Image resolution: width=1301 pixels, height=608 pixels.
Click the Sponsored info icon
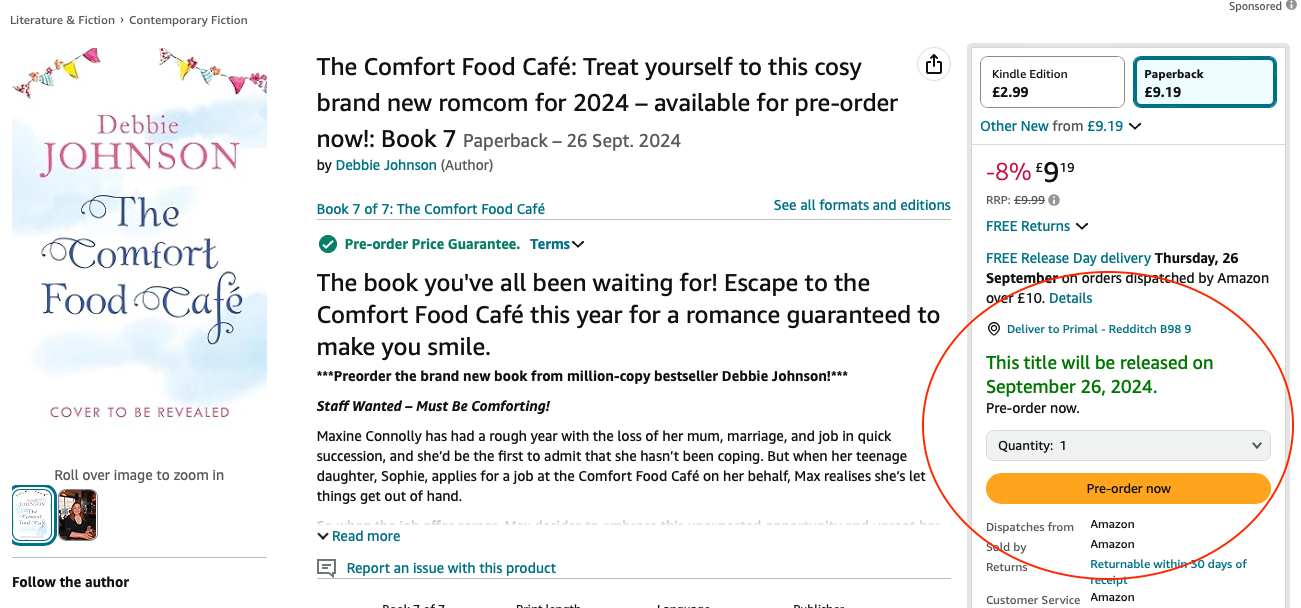pos(1291,6)
